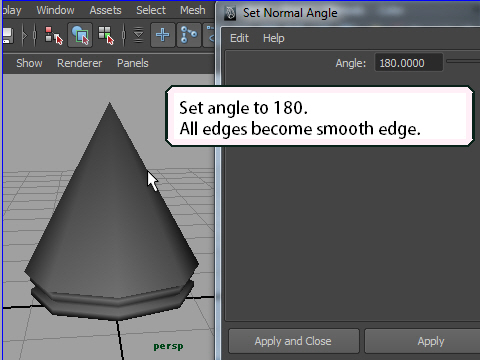Open the Assets menu

(105, 10)
